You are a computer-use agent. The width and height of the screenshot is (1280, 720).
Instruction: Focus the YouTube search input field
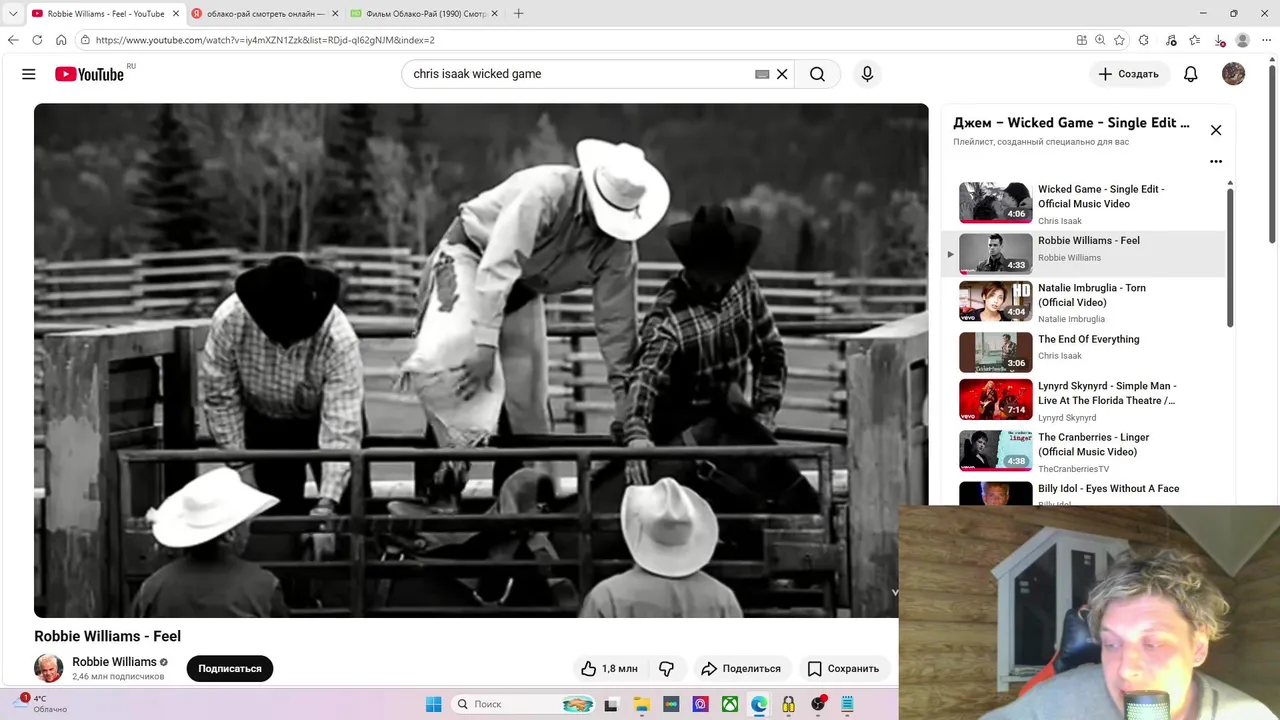click(x=580, y=74)
